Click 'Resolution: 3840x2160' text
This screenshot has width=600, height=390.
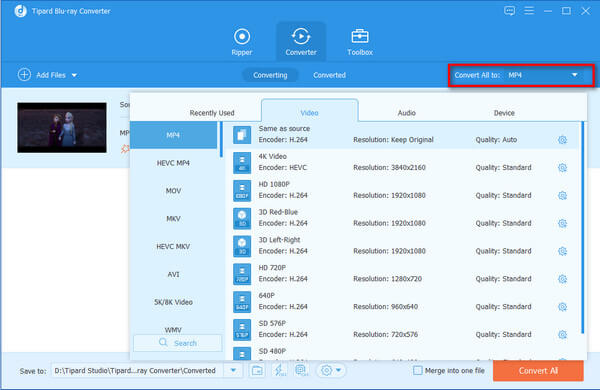click(x=389, y=168)
